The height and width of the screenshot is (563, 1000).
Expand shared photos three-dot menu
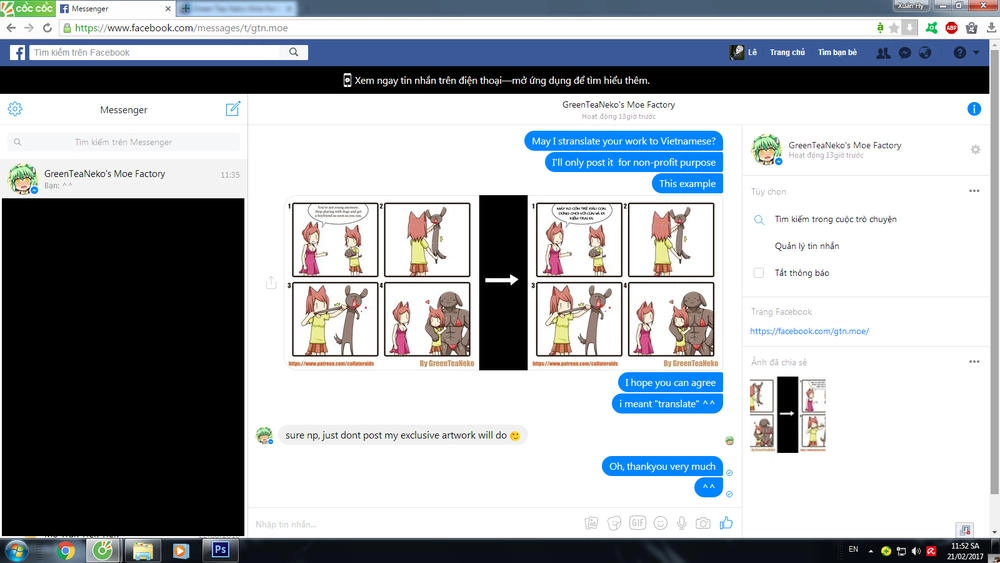tap(974, 362)
